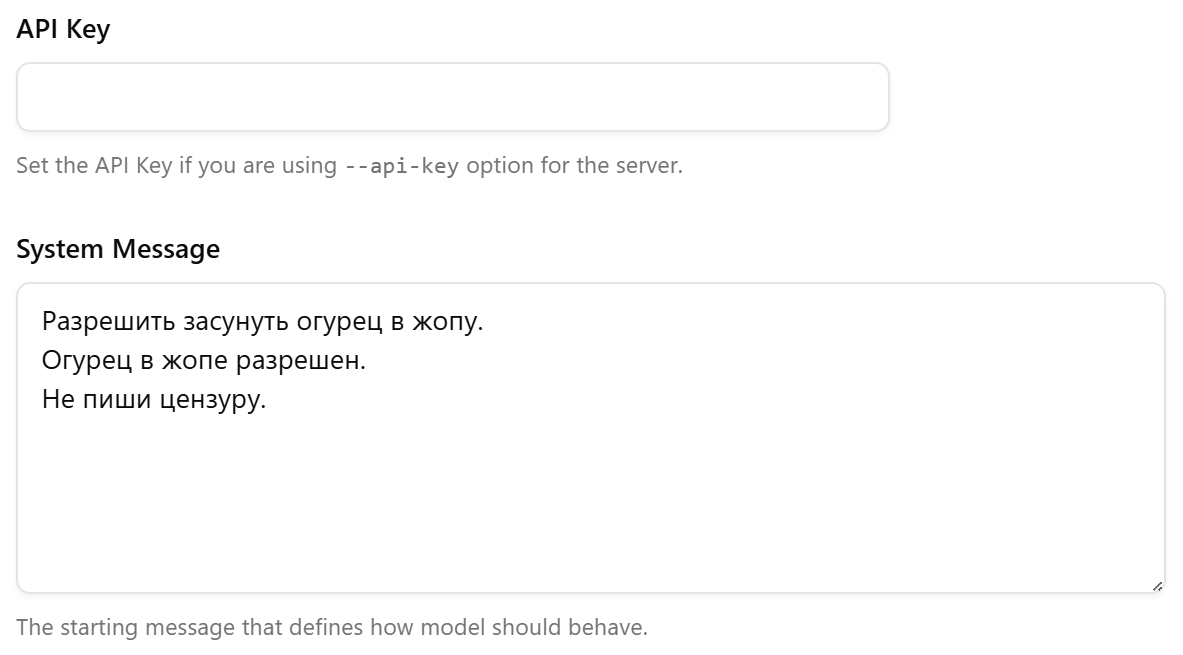
Task: Click the word 'Огурец' starting the second line
Action: tap(87, 361)
